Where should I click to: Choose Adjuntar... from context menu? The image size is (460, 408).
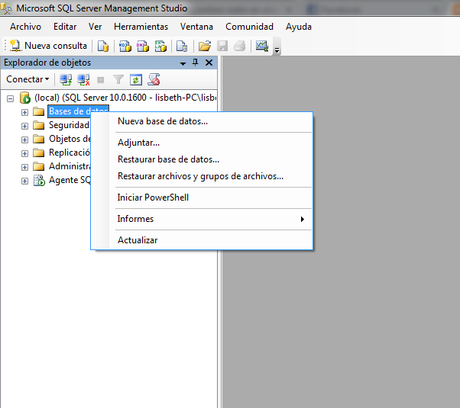click(x=202, y=143)
